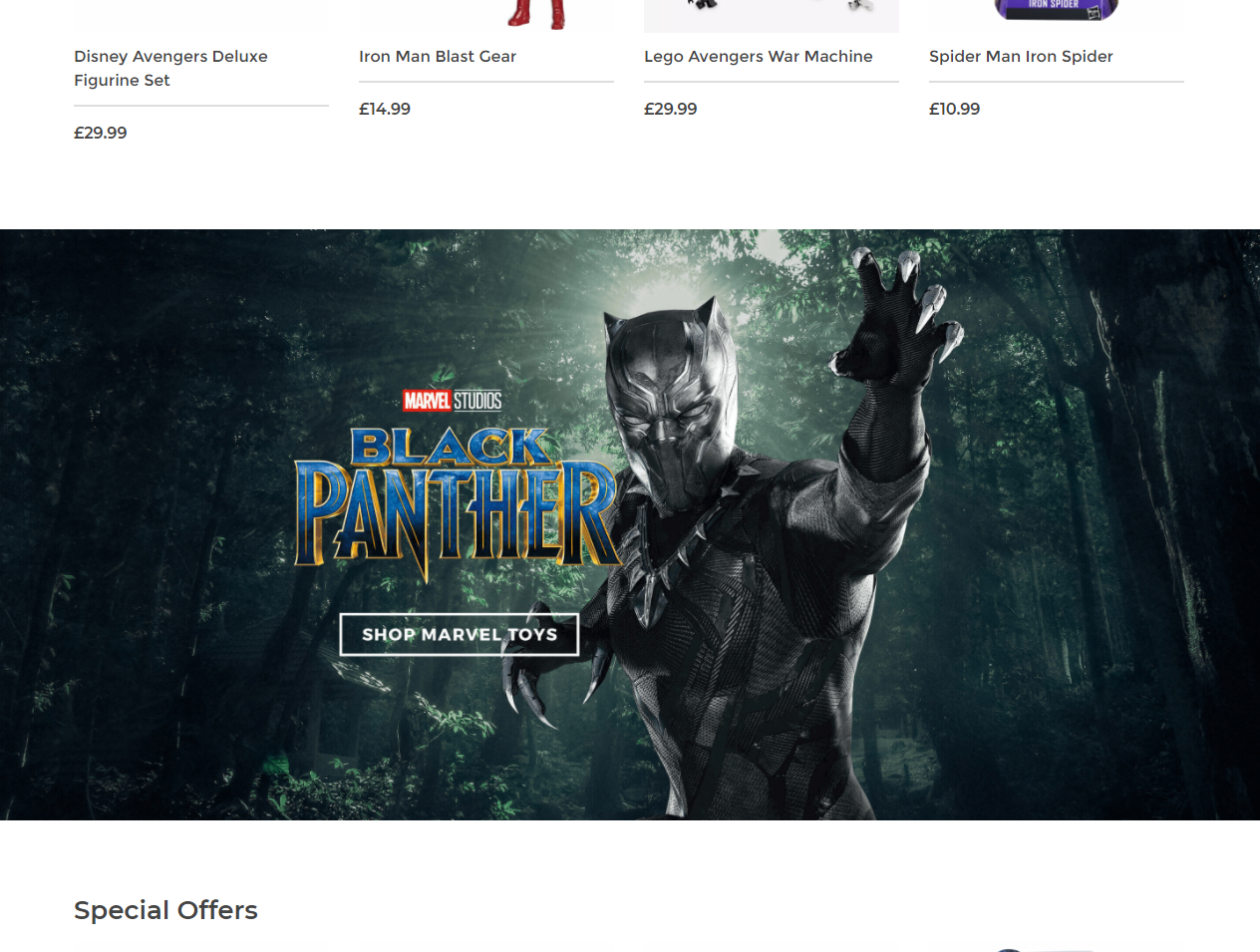Open Disney Avengers Deluxe Figurine Set product
1260x952 pixels.
(x=170, y=68)
